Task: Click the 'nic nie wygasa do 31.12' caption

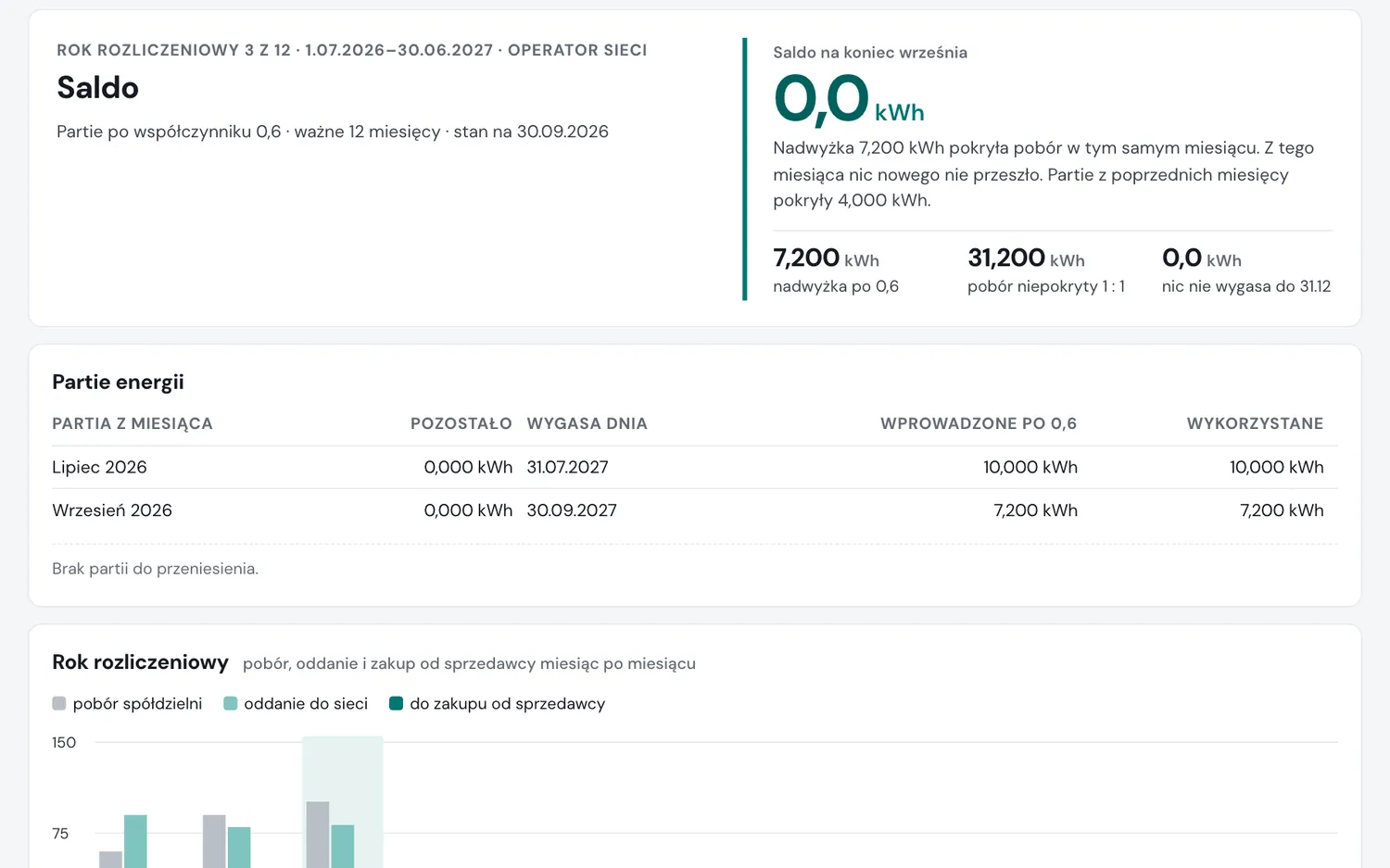Action: point(1246,286)
